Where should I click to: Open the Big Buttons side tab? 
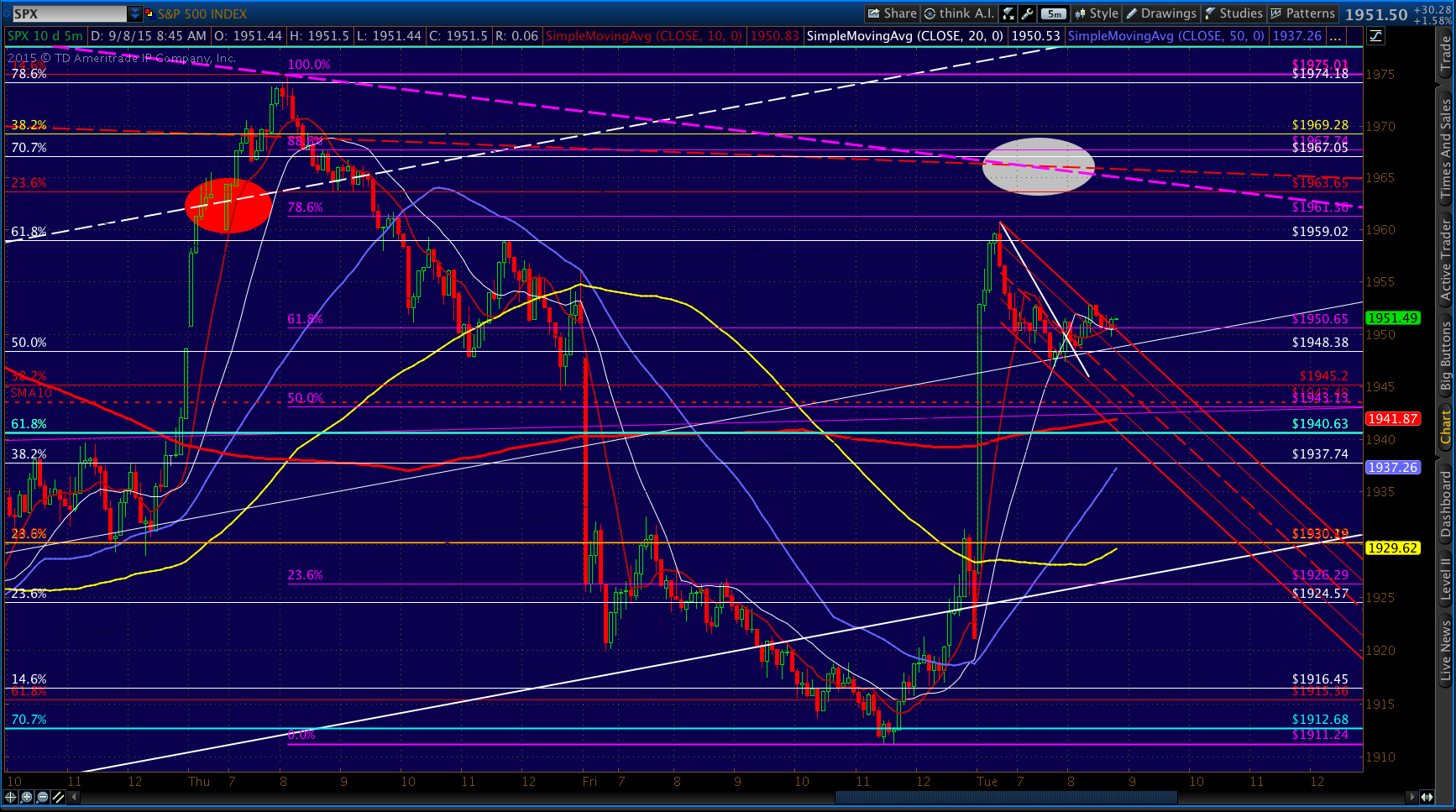(x=1445, y=356)
